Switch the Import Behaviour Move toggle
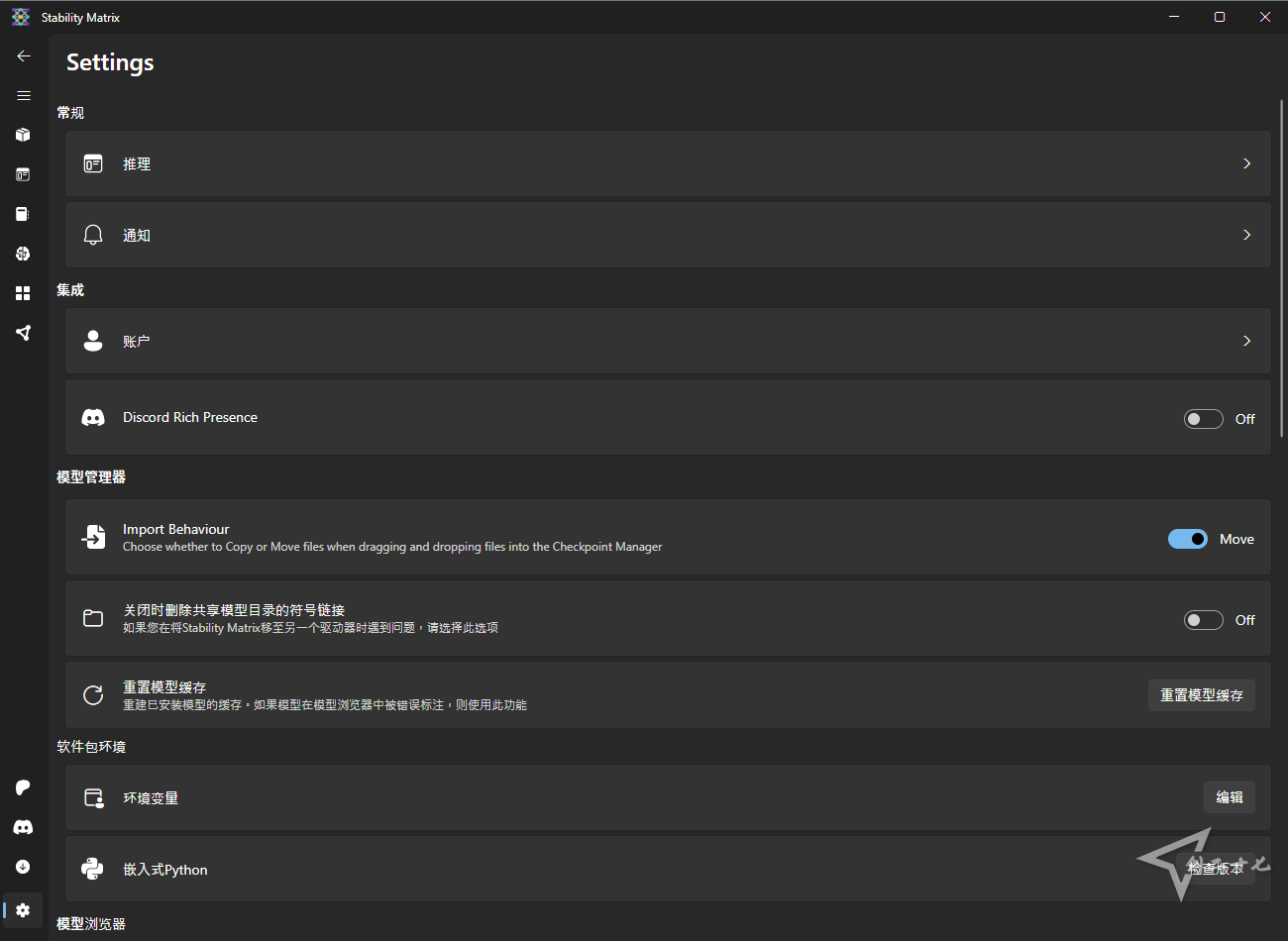This screenshot has width=1288, height=941. pyautogui.click(x=1188, y=539)
